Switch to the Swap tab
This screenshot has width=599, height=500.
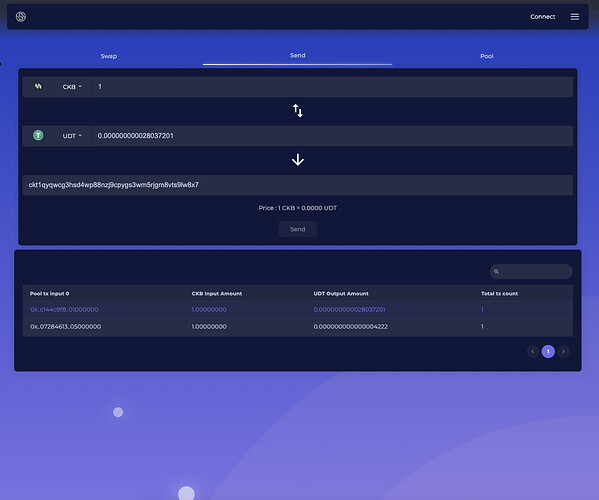point(108,56)
